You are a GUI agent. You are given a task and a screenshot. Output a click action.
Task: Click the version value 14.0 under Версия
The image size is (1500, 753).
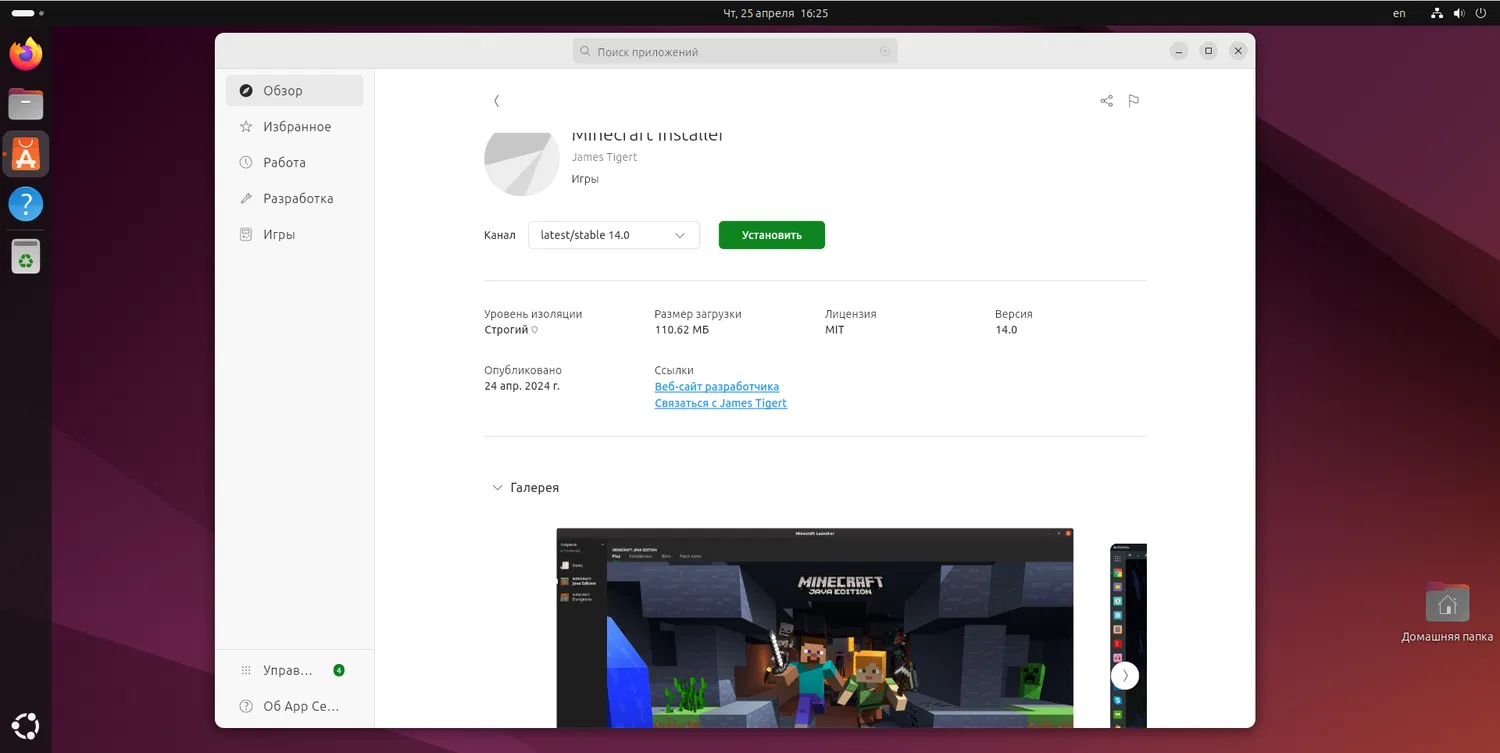point(1006,330)
